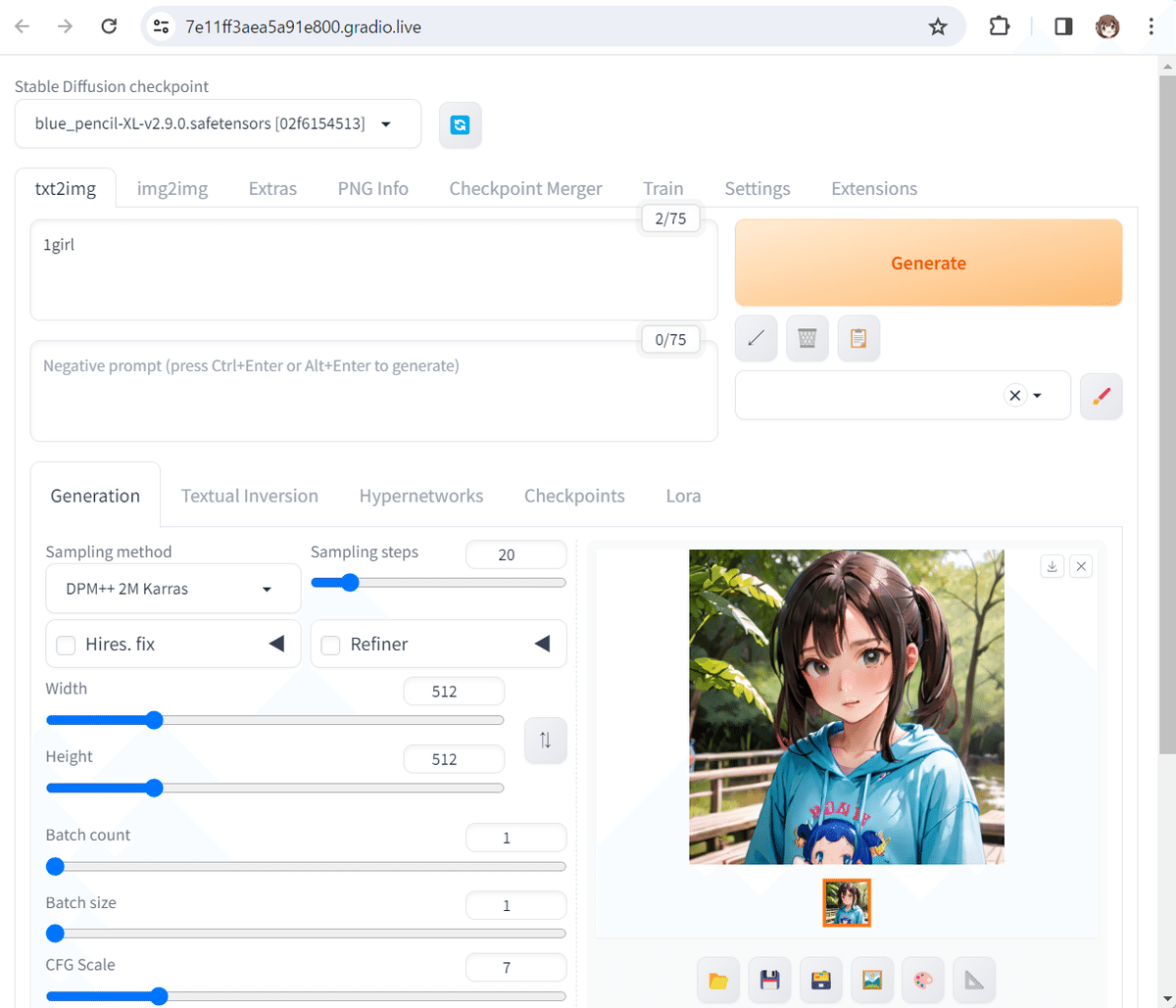
Task: Open the Chrome three-dot menu
Action: [1151, 26]
